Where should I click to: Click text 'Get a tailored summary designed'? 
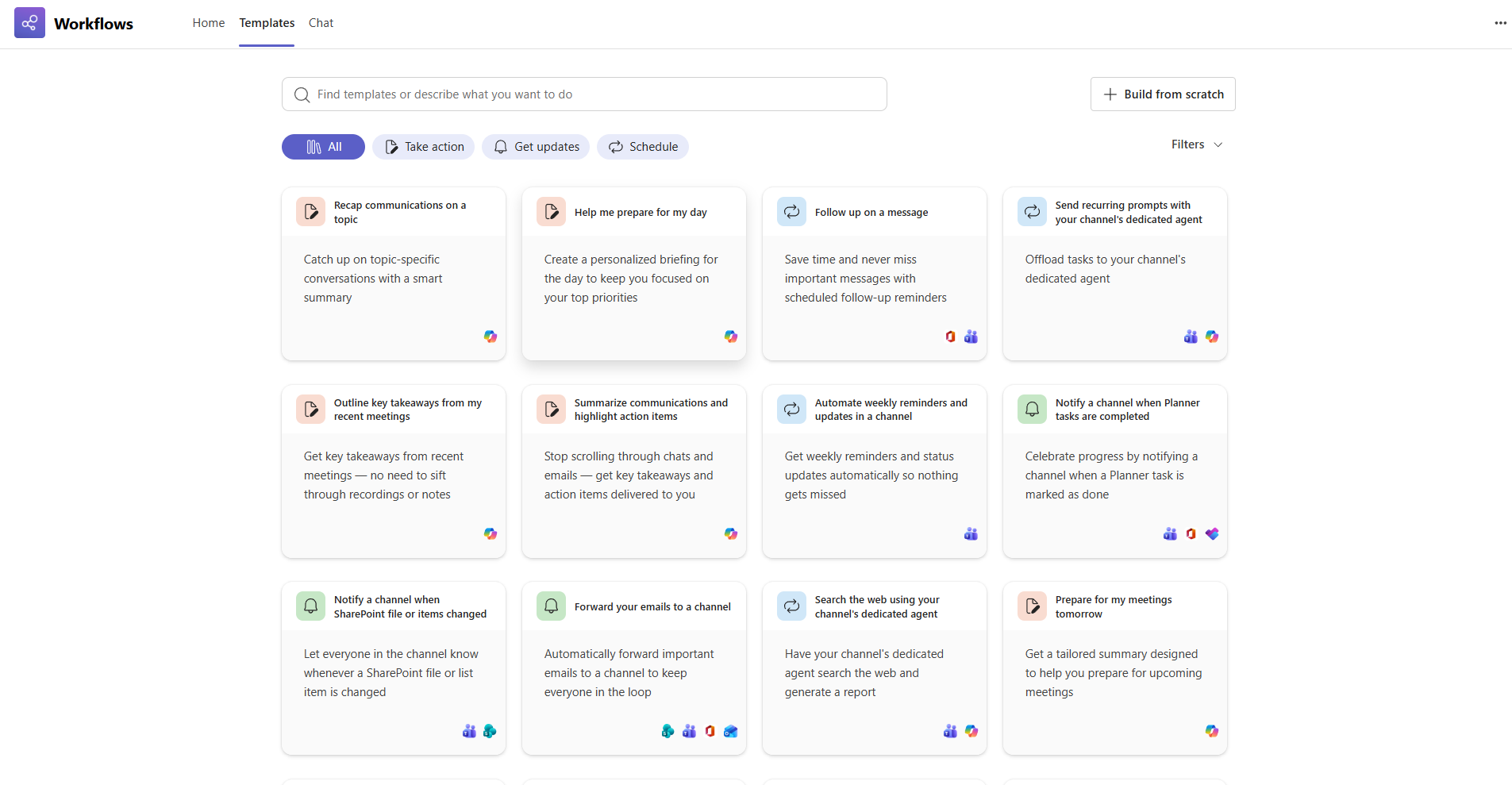pyautogui.click(x=1111, y=654)
